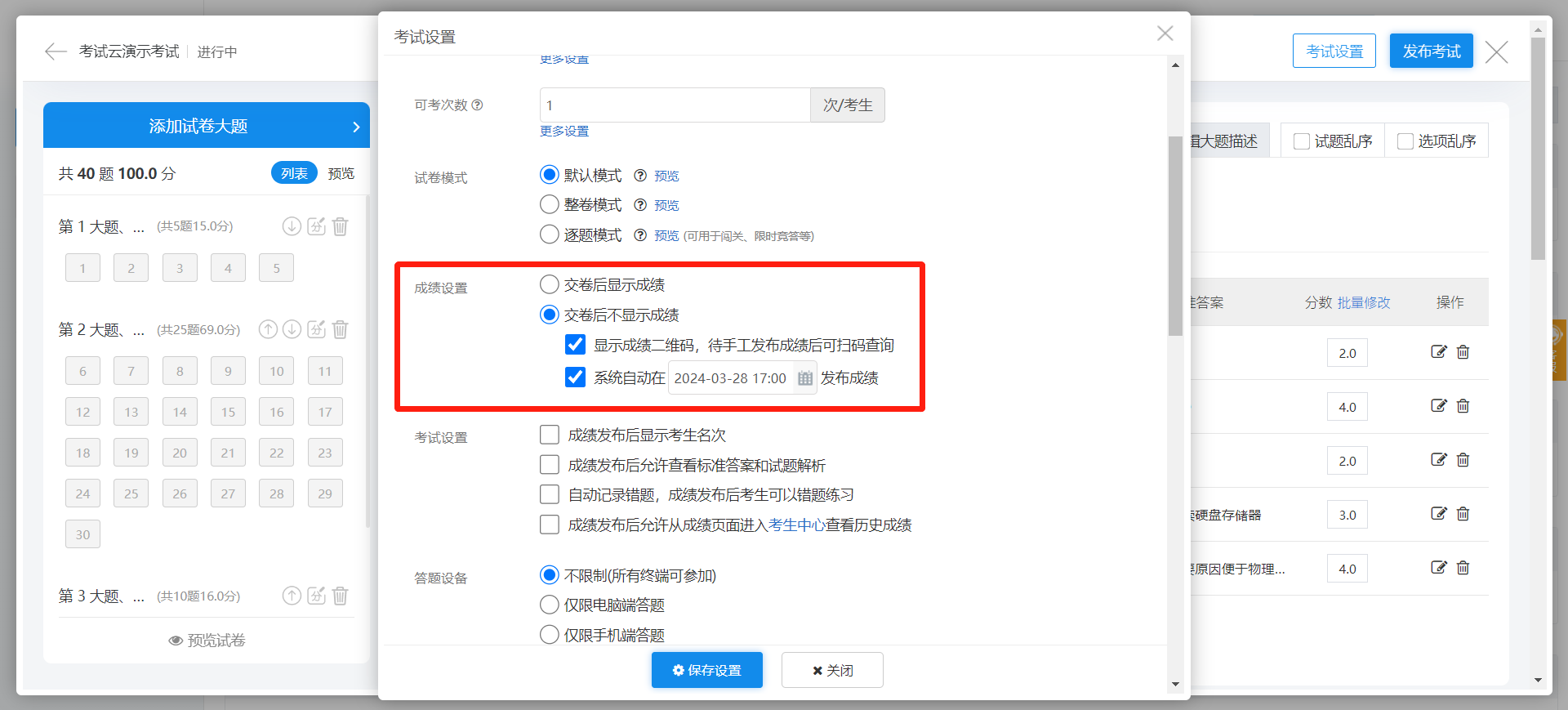
Task: Expand the 添加试卷大题 arrow menu
Action: click(356, 127)
